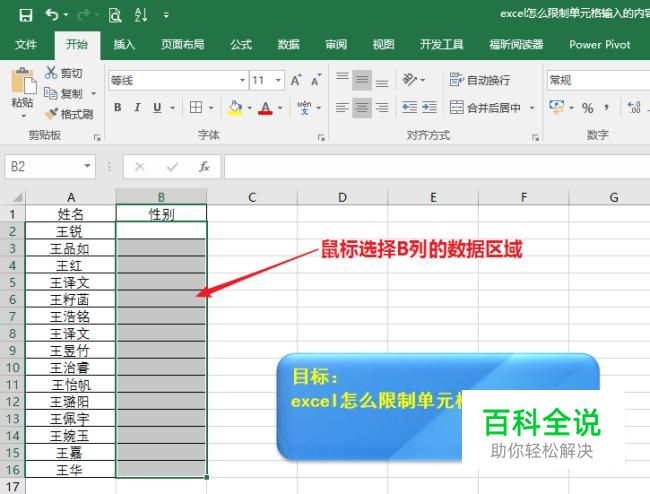Decrease font size with the small A icon

coord(316,80)
